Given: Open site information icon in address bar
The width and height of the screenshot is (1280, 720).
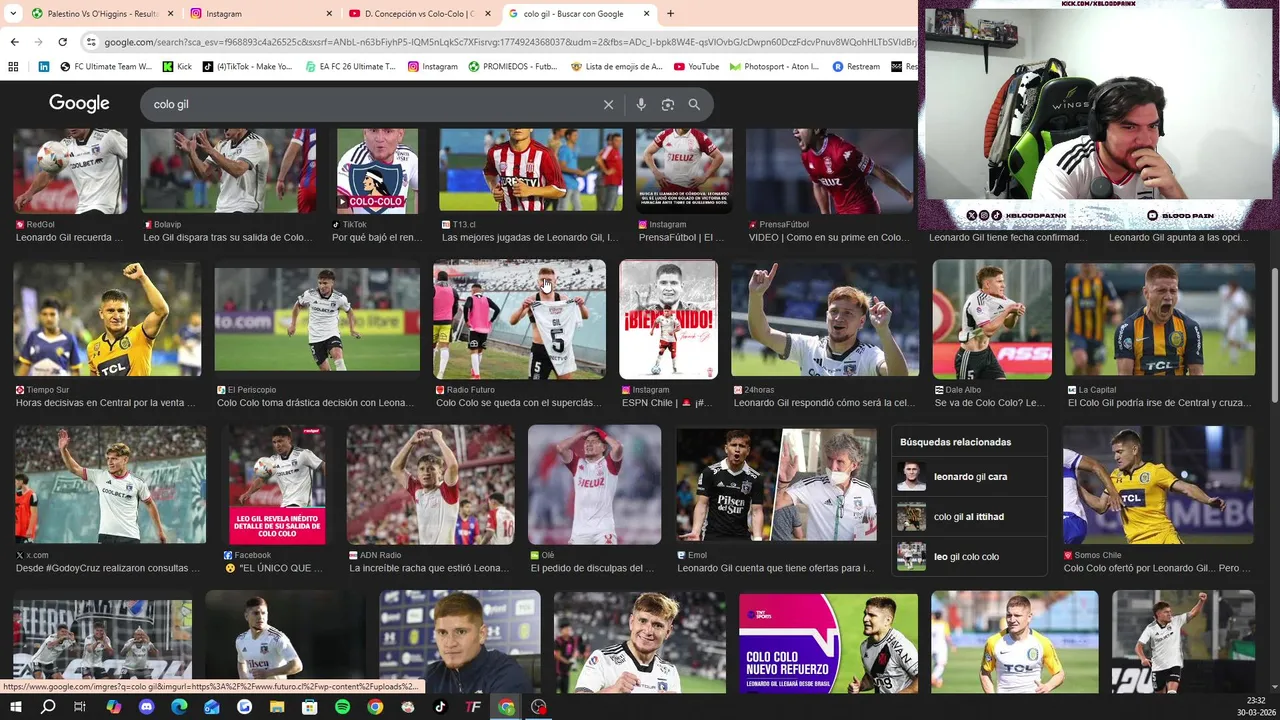Looking at the screenshot, I should (x=91, y=42).
